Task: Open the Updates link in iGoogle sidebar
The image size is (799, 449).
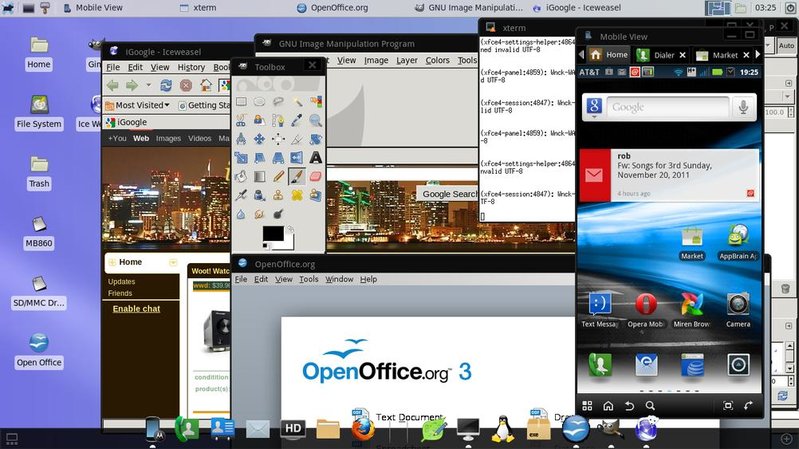Action: 121,281
